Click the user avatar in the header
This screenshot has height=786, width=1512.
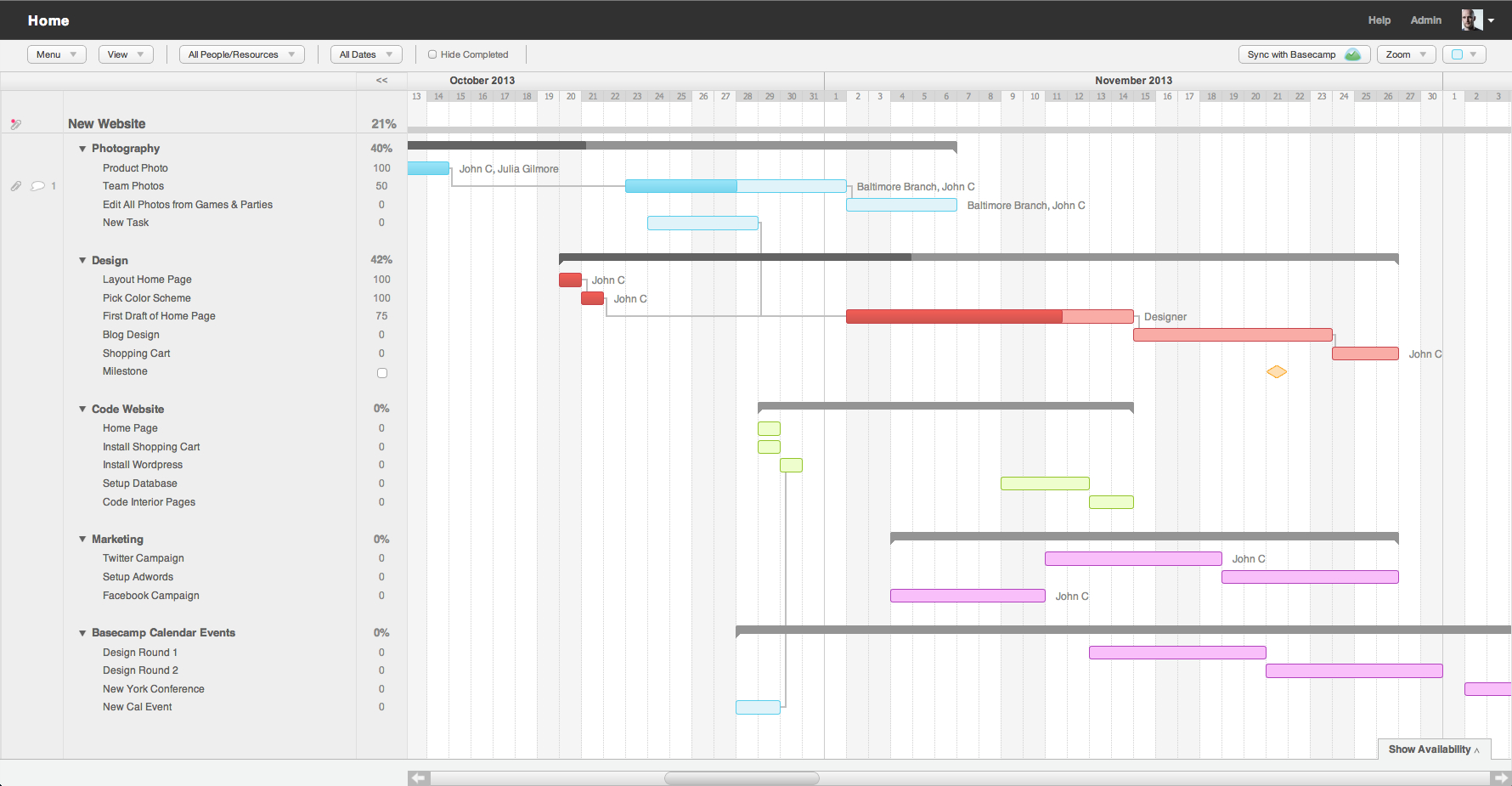1472,20
